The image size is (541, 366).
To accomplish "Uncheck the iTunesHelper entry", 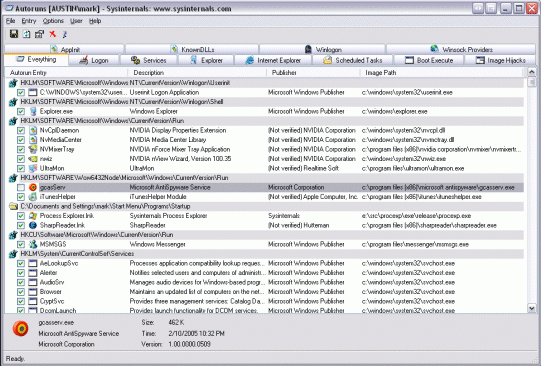I will pyautogui.click(x=21, y=197).
